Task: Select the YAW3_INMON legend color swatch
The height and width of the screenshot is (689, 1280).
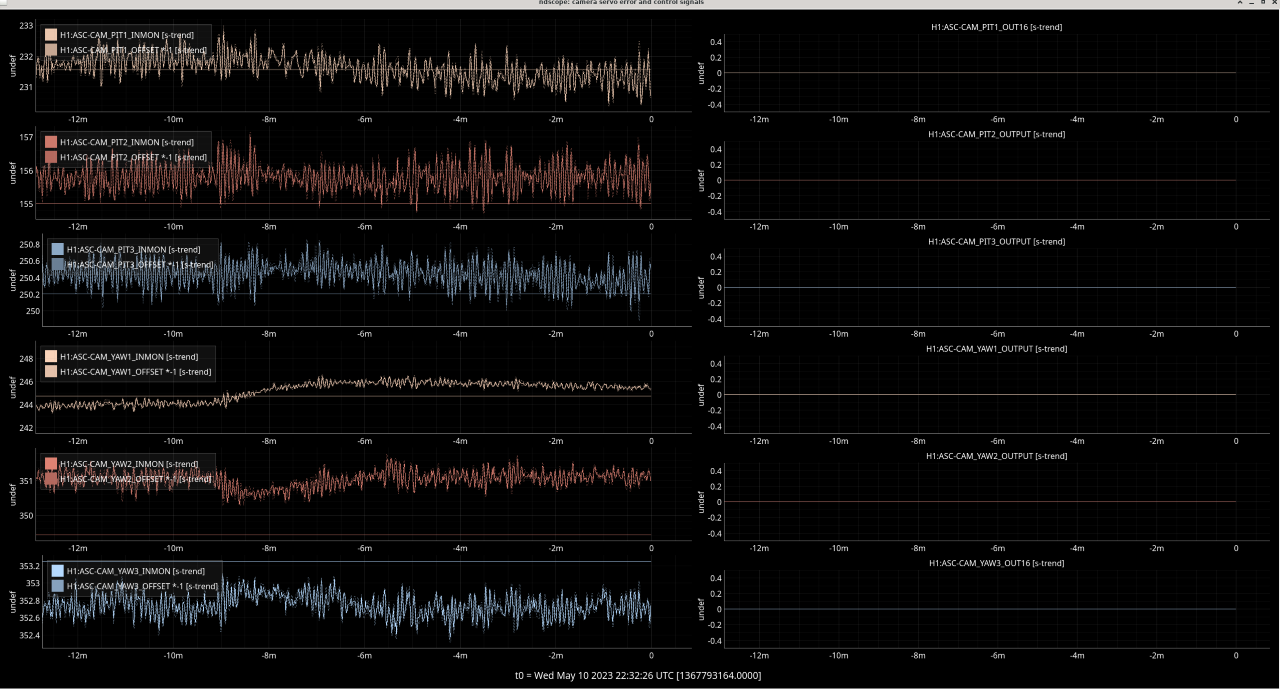Action: coord(58,571)
